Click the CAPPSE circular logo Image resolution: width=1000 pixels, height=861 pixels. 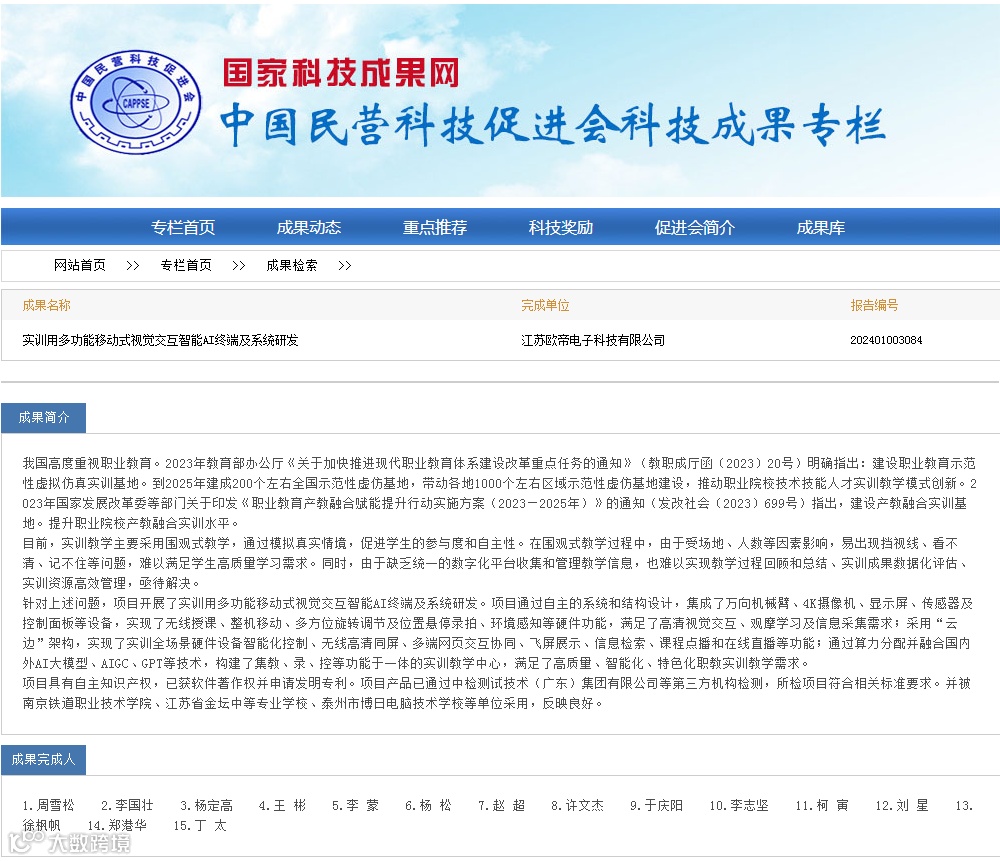135,102
